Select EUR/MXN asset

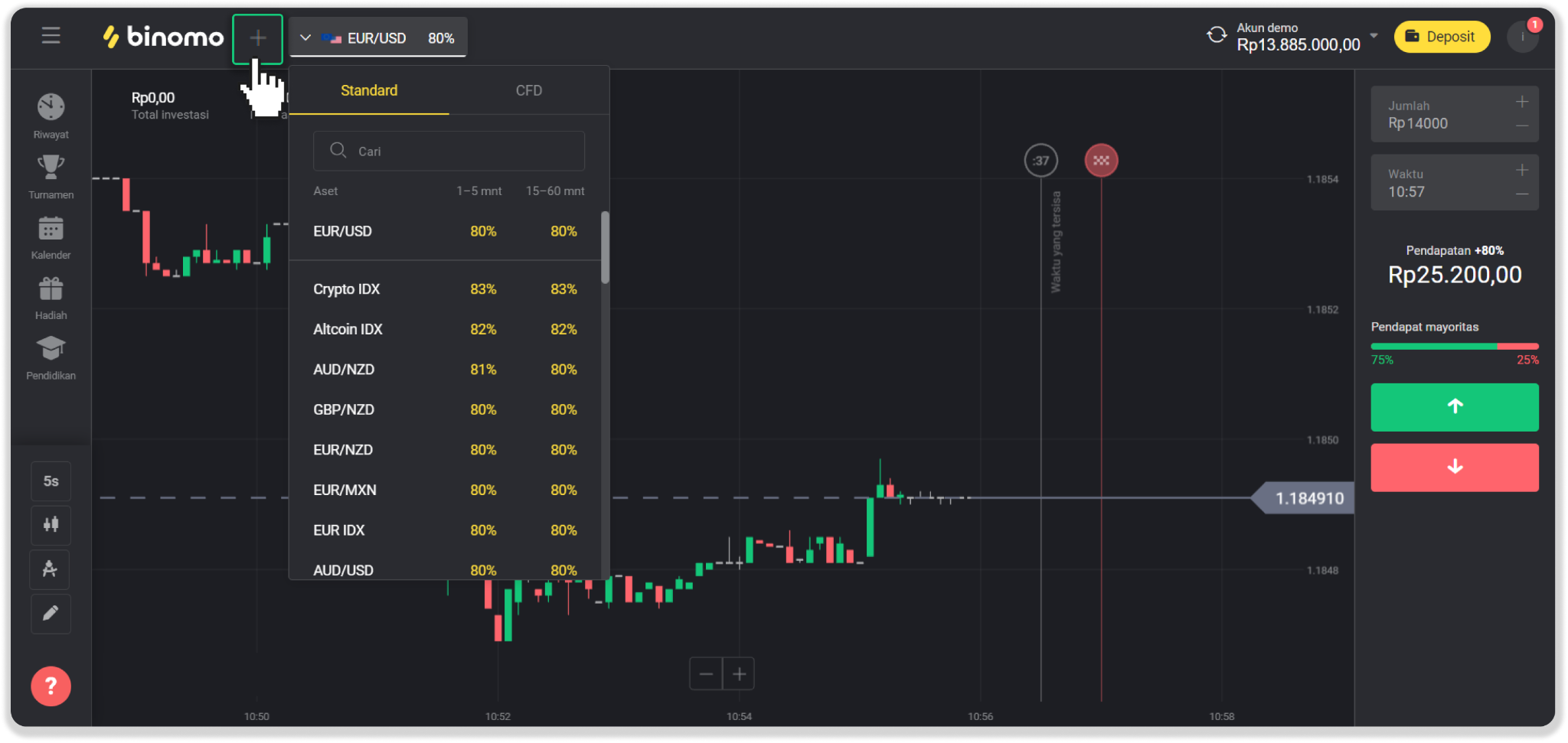(x=446, y=490)
